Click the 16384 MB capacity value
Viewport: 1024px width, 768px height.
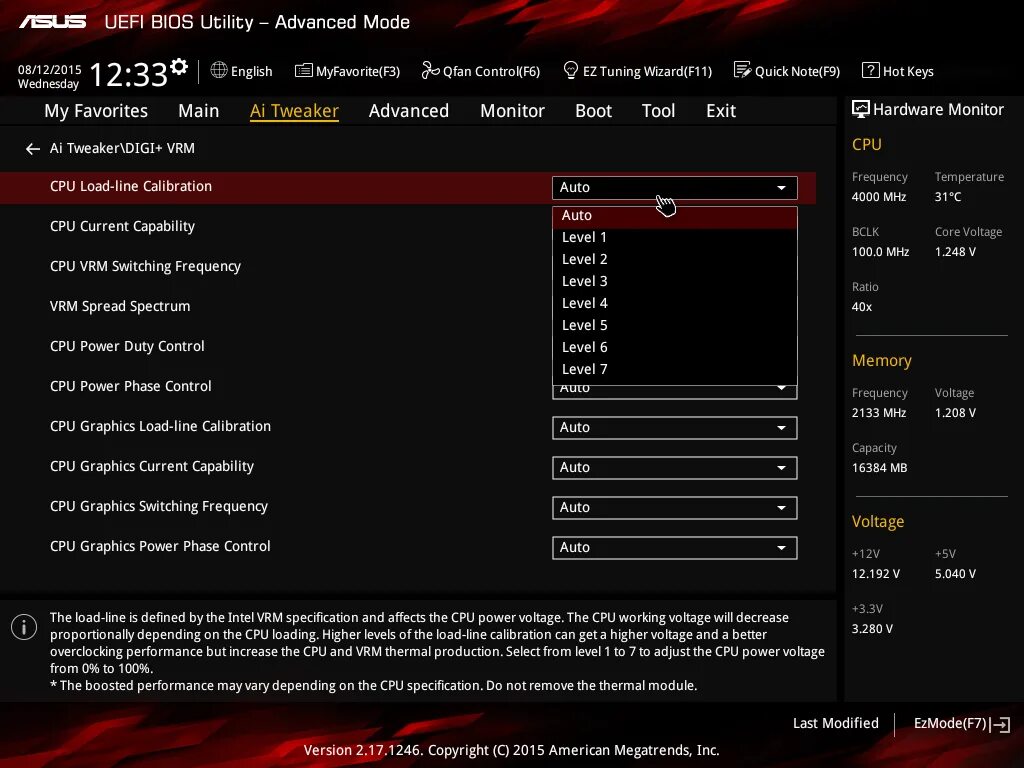(x=879, y=468)
